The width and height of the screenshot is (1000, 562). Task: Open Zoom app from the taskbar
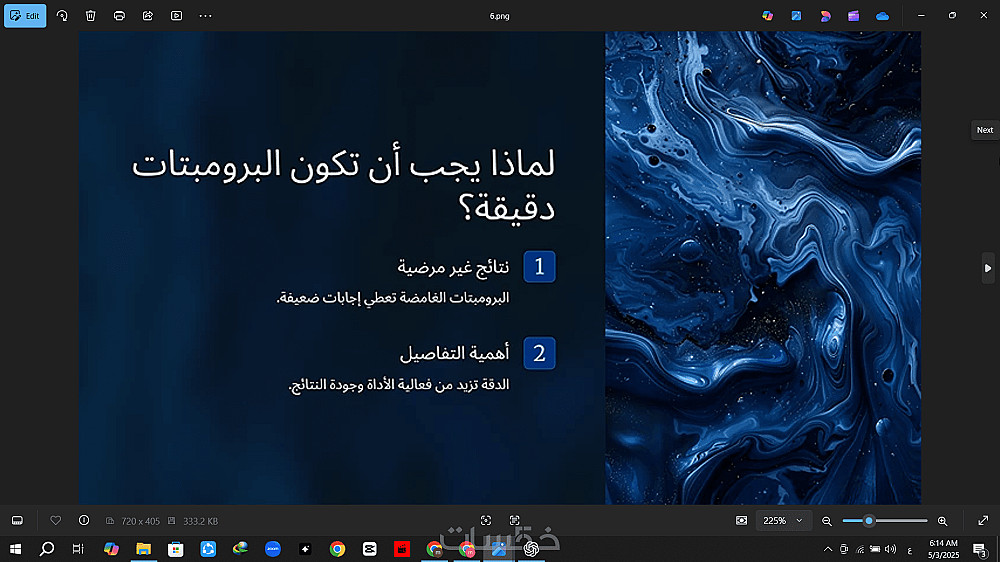(x=273, y=549)
